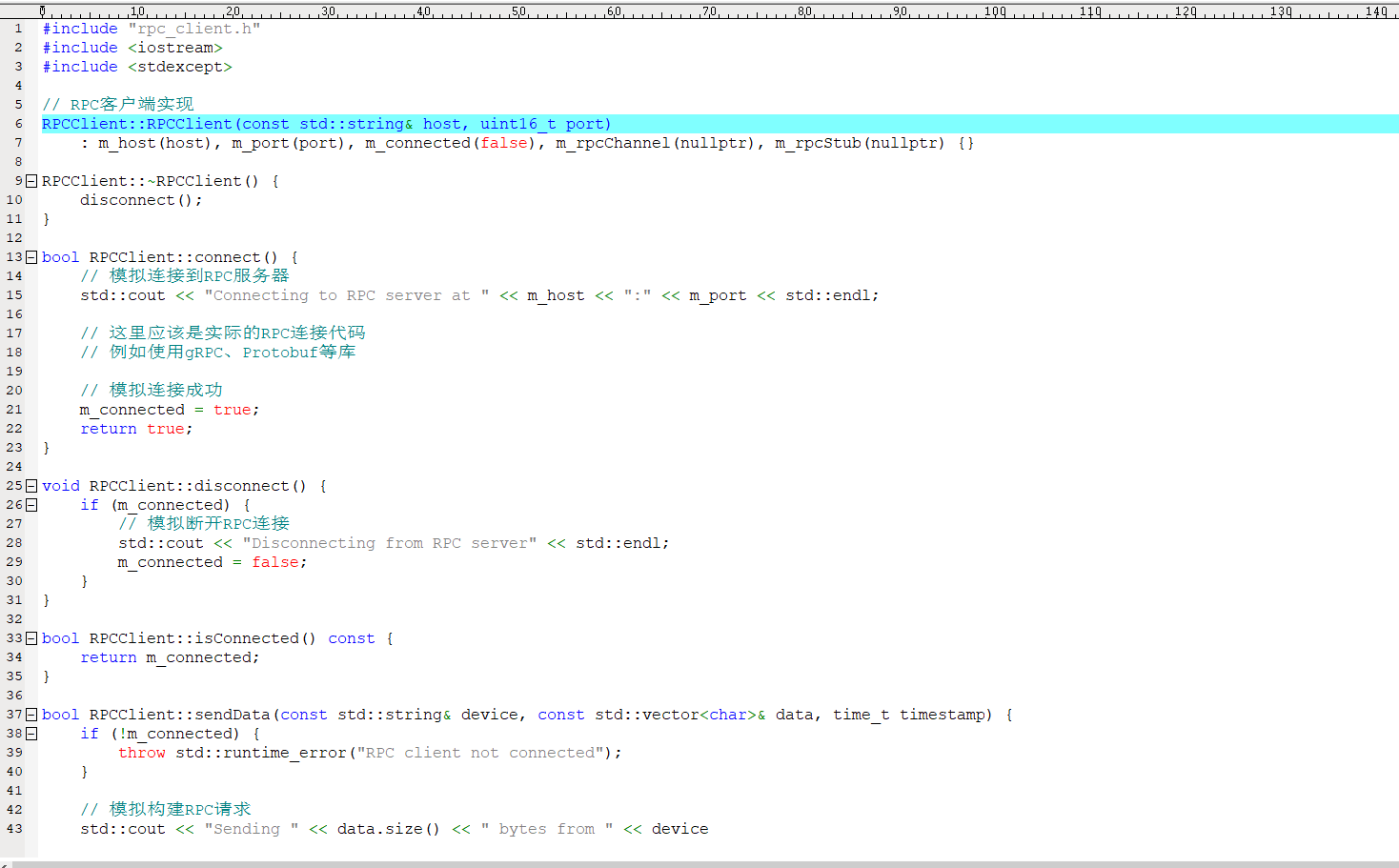Place cursor on "rpc_client.h" include string
1399x868 pixels.
(x=193, y=29)
